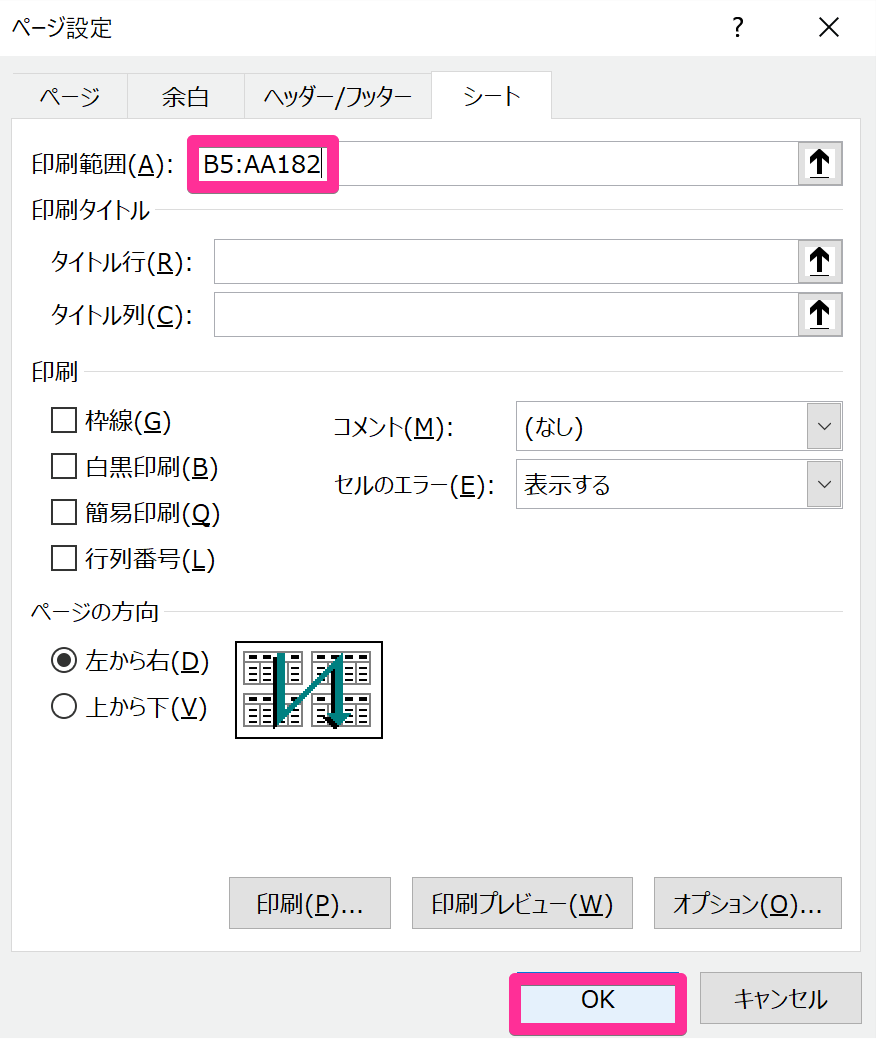Open help with the question mark icon

pos(738,28)
